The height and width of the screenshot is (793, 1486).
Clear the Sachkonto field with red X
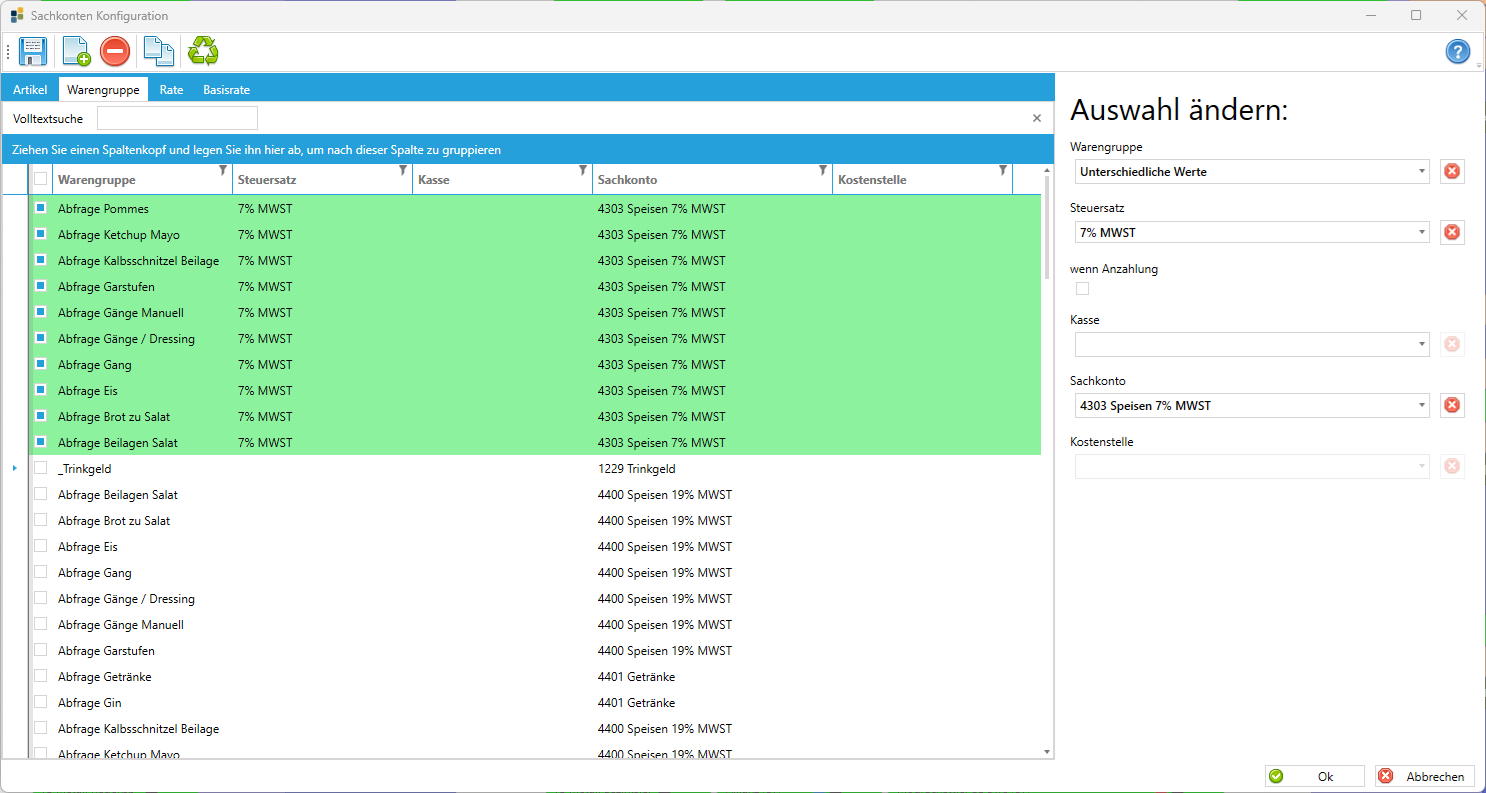[x=1452, y=405]
